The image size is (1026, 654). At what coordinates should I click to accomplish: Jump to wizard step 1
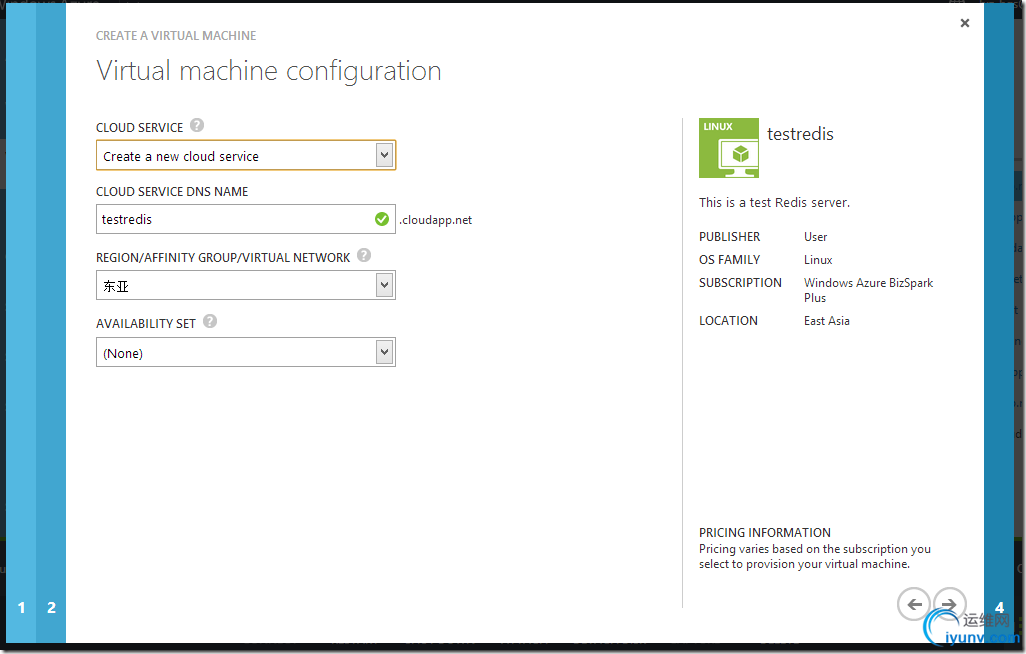(21, 607)
